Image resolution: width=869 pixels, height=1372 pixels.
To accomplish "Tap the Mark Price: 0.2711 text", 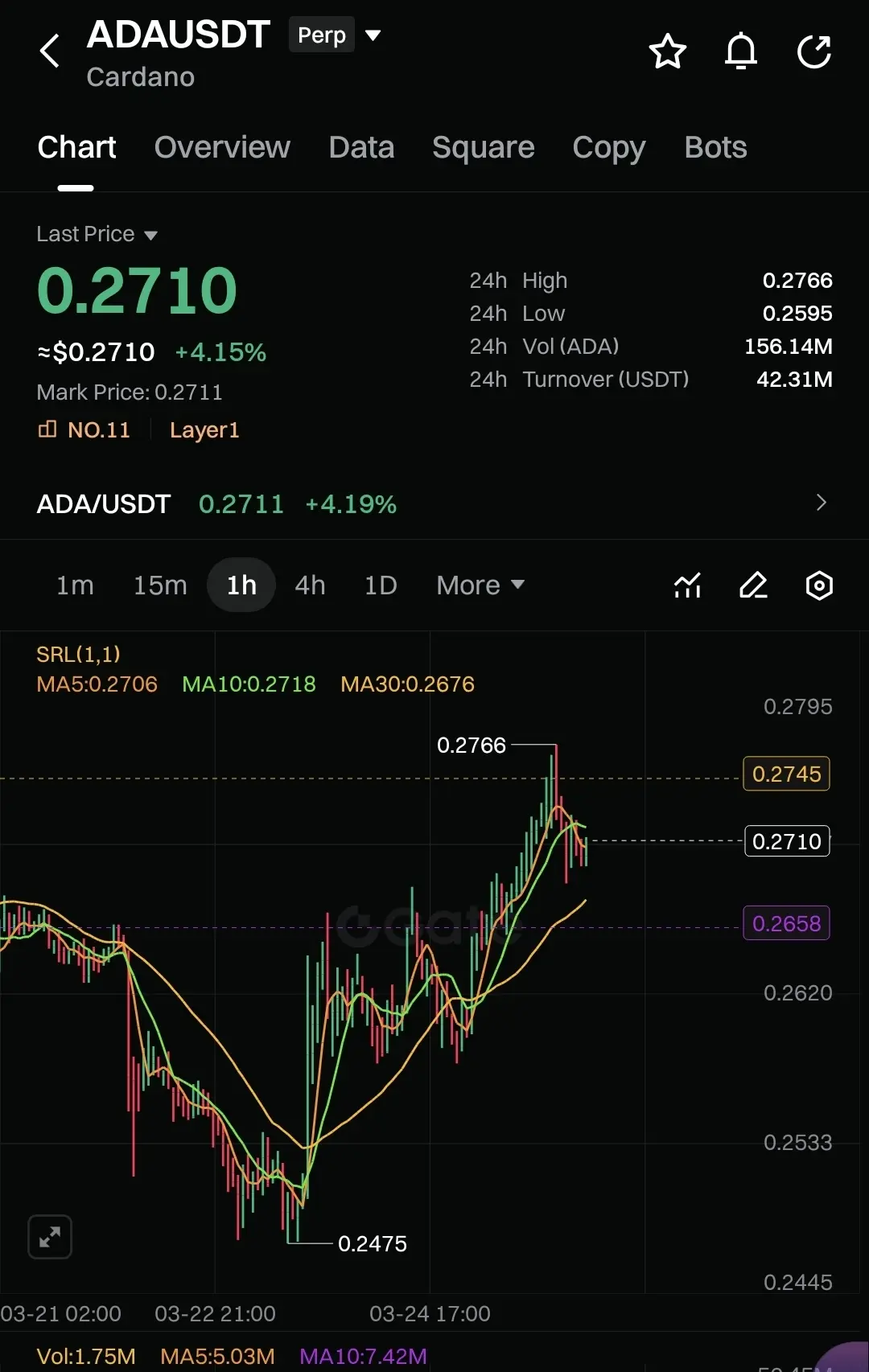I will pyautogui.click(x=130, y=392).
